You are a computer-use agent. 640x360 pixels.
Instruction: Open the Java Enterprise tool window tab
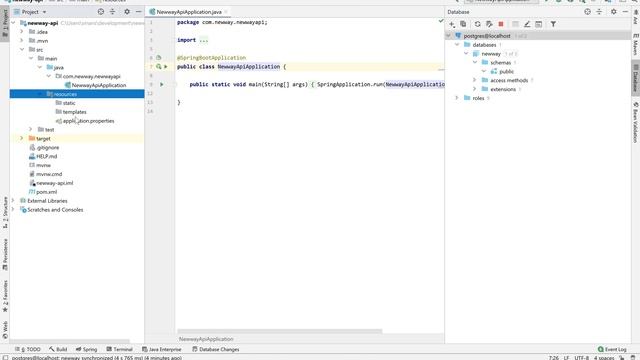coord(162,349)
